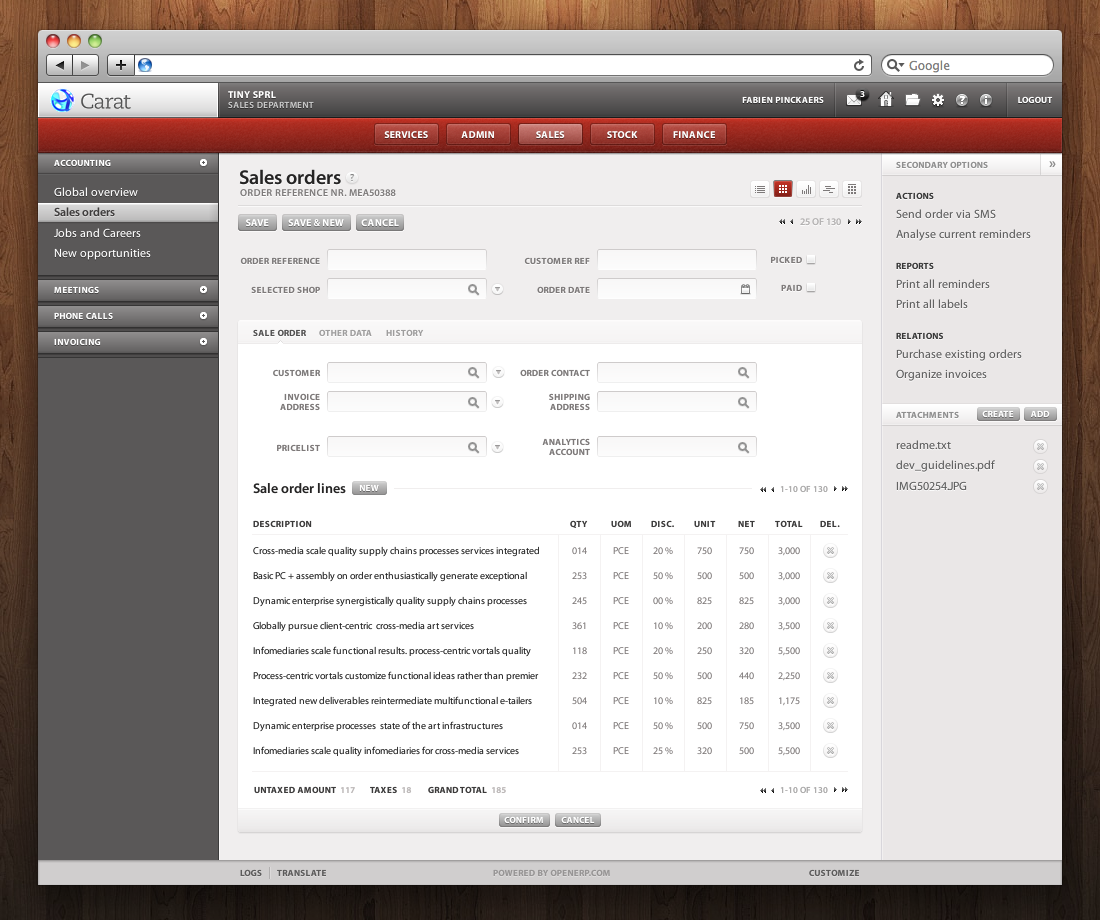Viewport: 1100px width, 920px height.
Task: Open Pricelist dropdown arrow
Action: click(497, 447)
